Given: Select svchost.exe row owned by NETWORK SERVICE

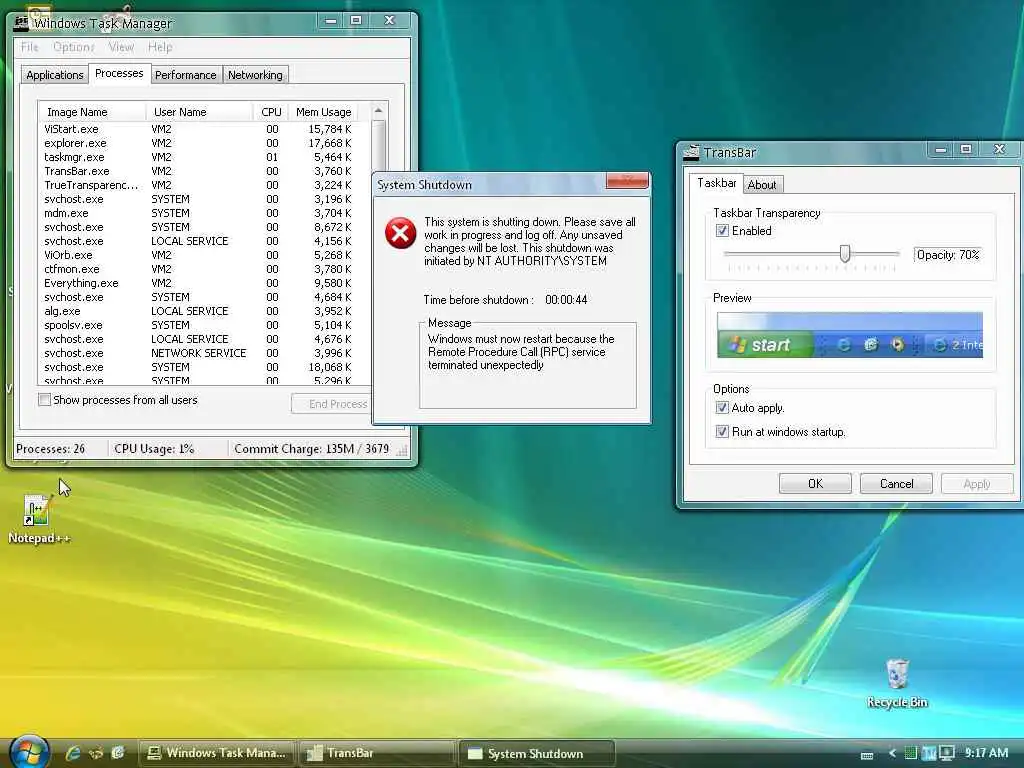Looking at the screenshot, I should click(x=204, y=353).
